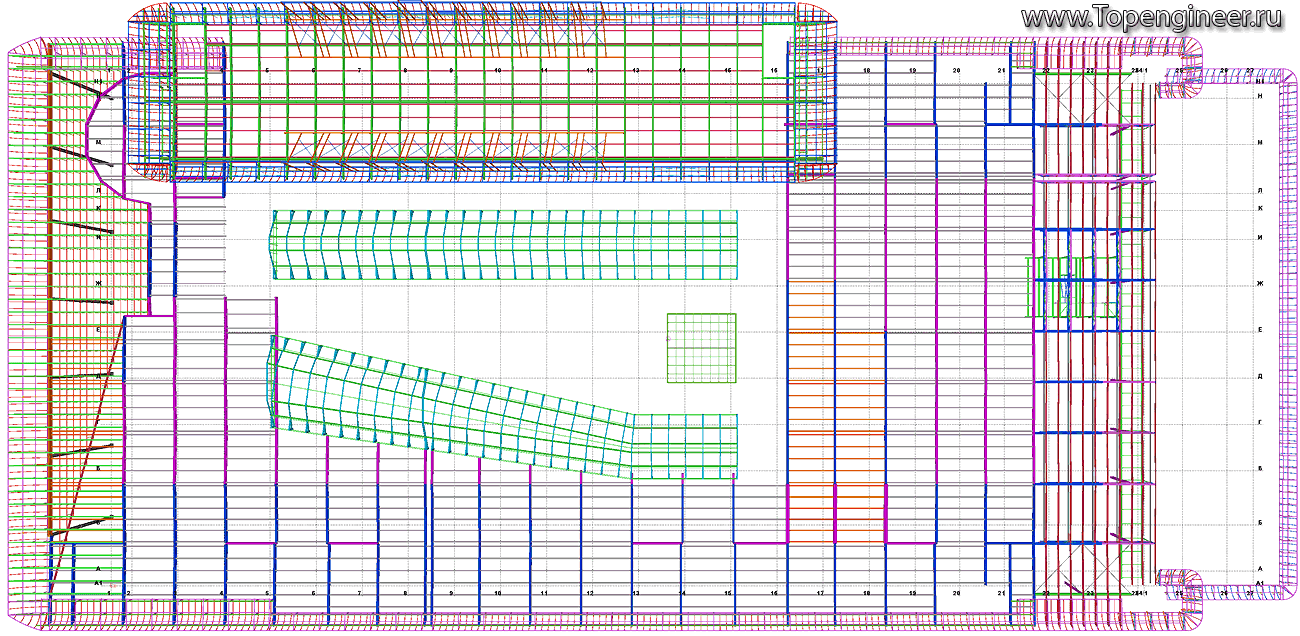Select the small green square grid block
Viewport: 1300px width, 636px height.
tap(702, 348)
